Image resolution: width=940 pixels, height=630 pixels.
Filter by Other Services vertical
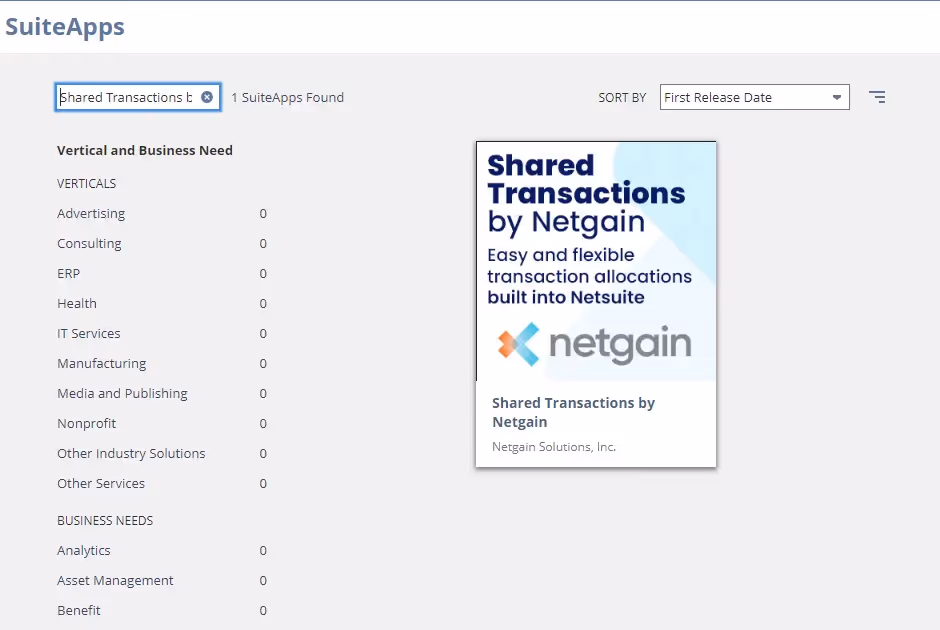(101, 483)
